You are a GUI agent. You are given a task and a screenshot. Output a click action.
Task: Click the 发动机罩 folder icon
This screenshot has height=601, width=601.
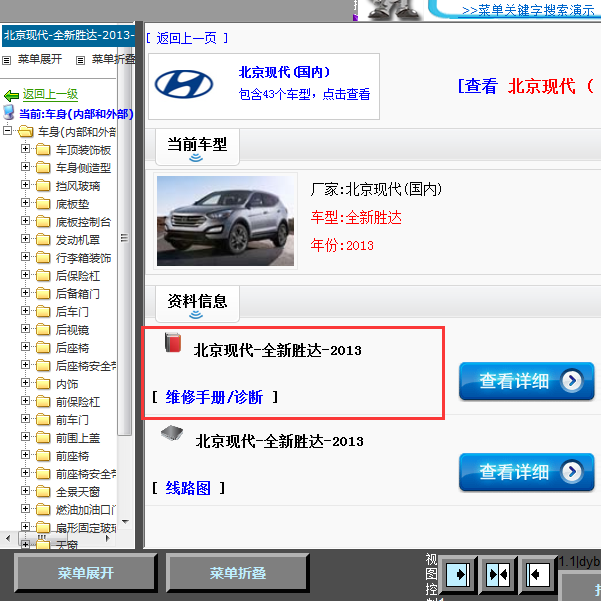coord(43,240)
